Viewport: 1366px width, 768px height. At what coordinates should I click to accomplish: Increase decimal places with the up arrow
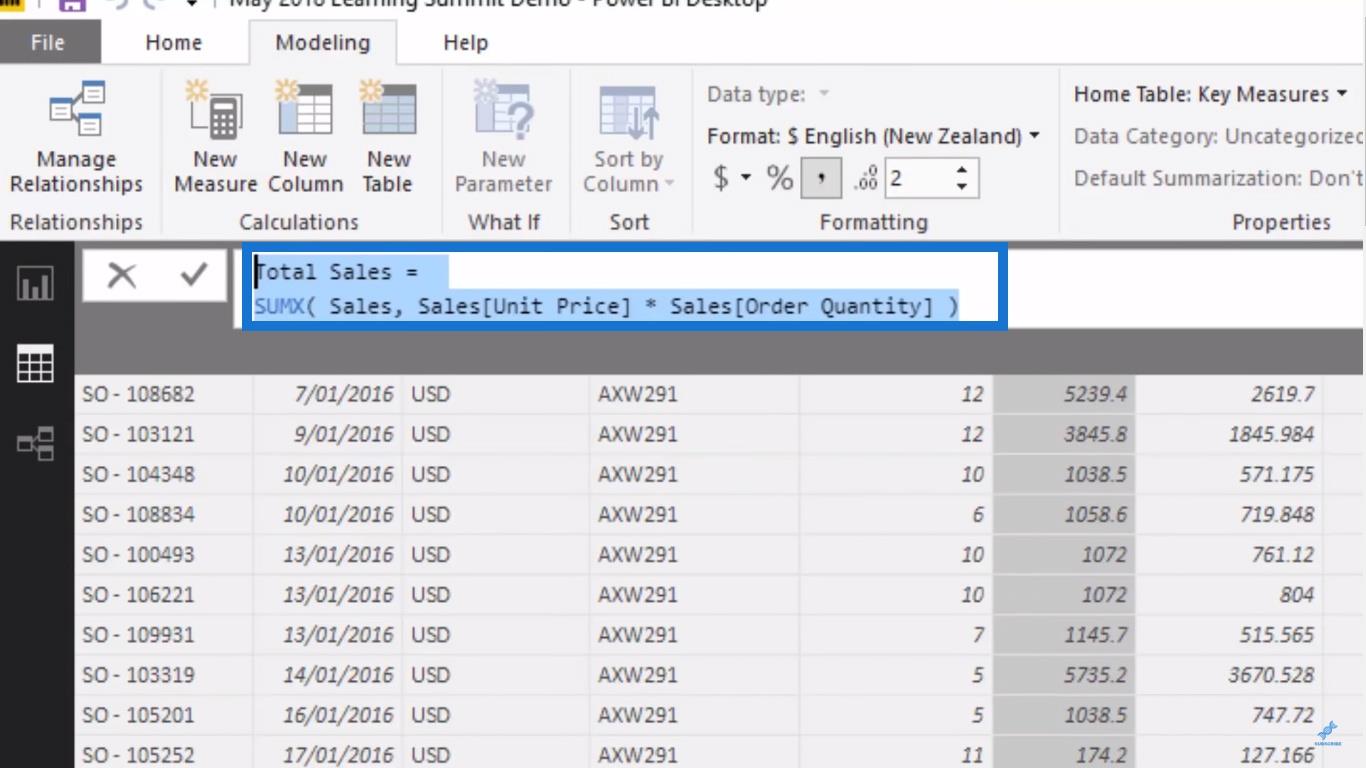pyautogui.click(x=961, y=170)
